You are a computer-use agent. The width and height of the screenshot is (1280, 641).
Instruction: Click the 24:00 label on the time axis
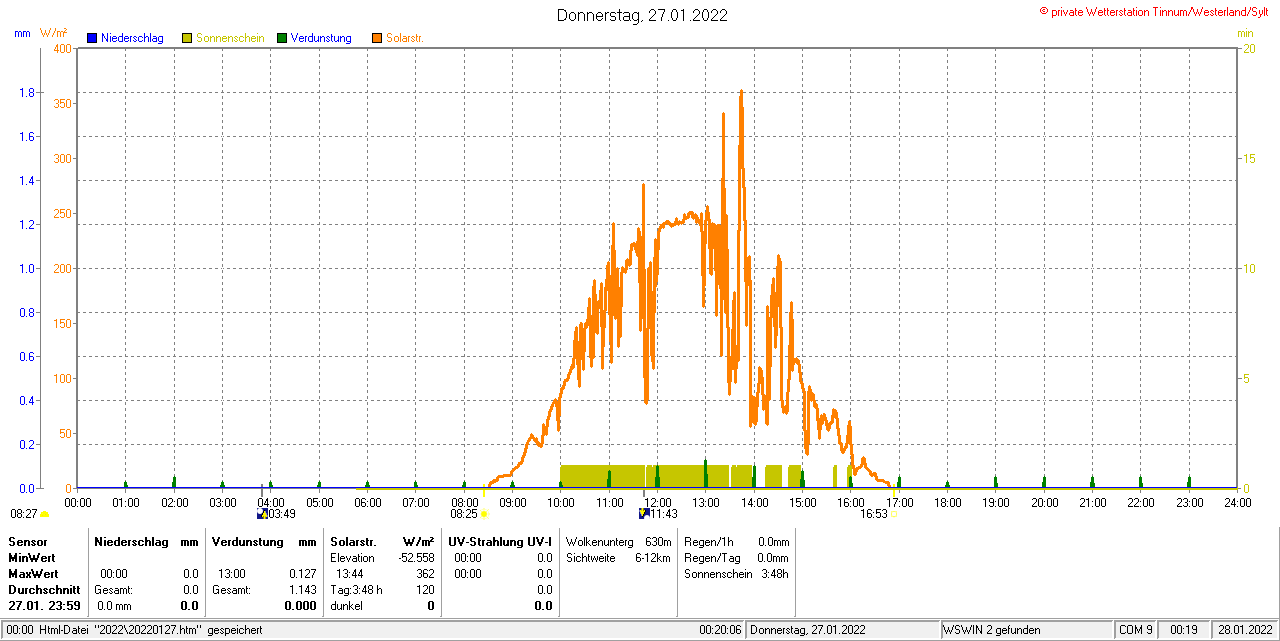tap(1237, 502)
